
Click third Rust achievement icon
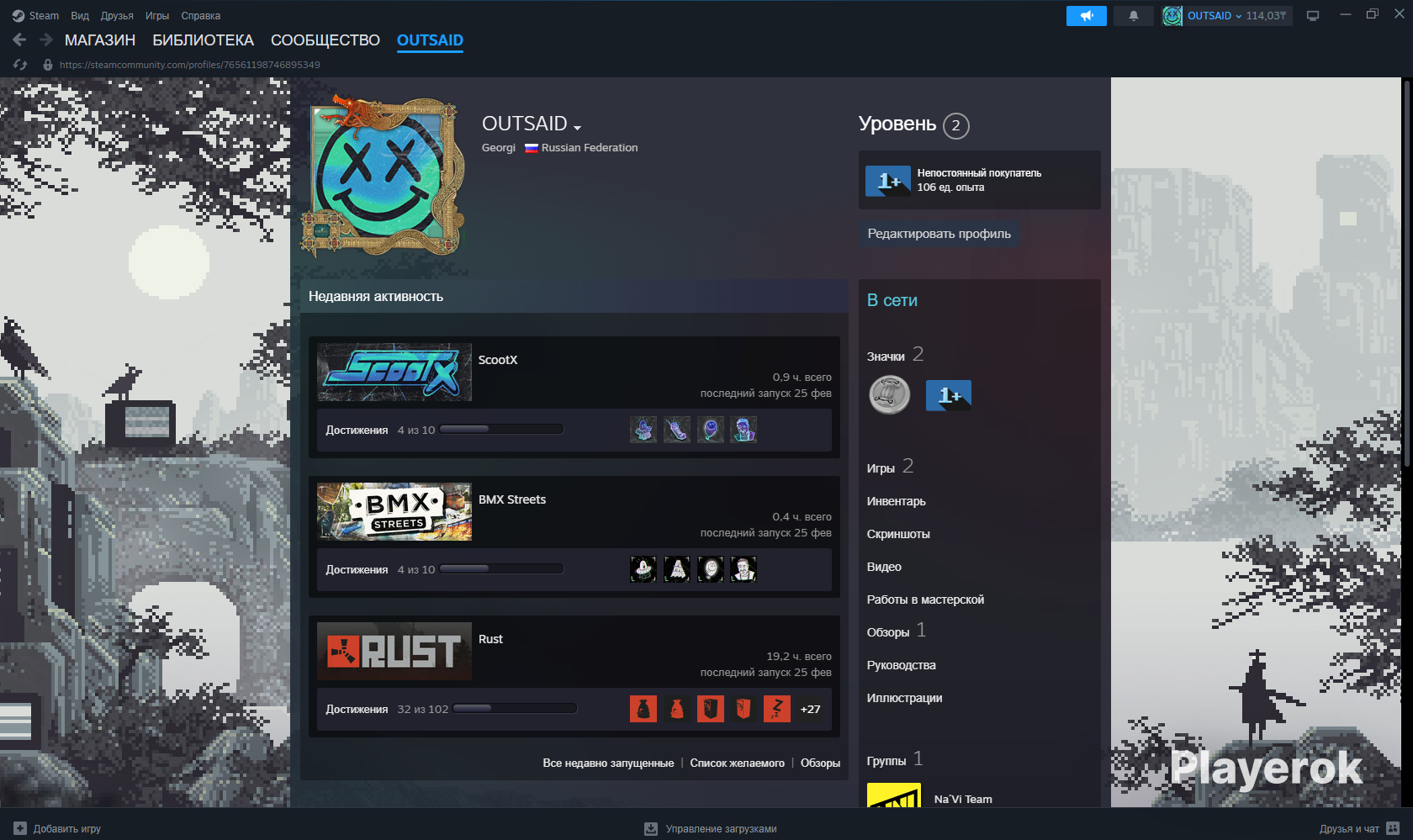coord(711,709)
